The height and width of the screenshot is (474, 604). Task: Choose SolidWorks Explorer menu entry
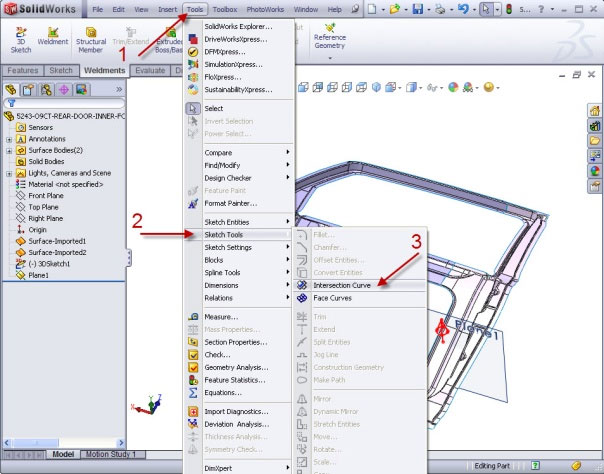(x=238, y=27)
